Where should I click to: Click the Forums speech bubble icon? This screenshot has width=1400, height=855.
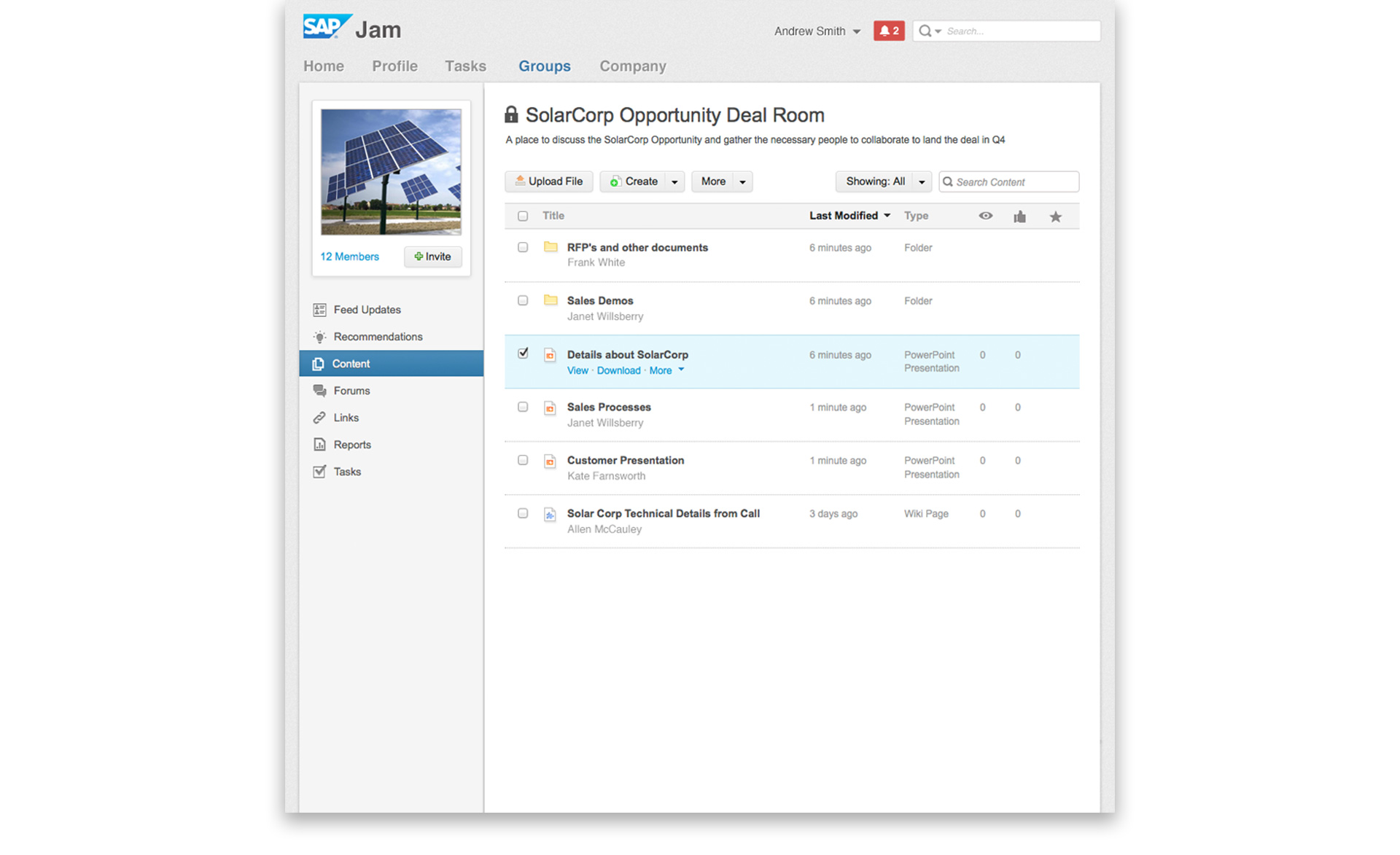tap(319, 391)
